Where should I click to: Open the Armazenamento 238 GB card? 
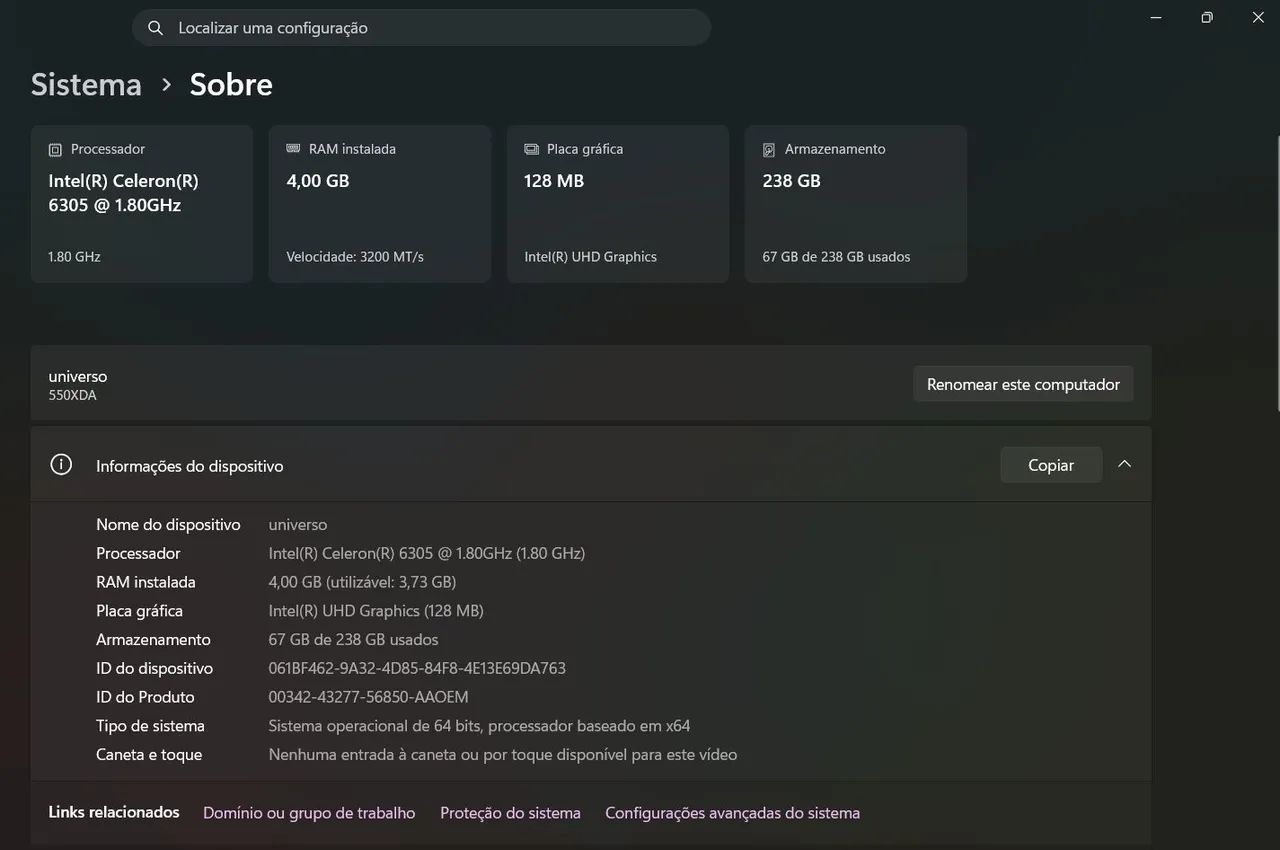coord(856,204)
